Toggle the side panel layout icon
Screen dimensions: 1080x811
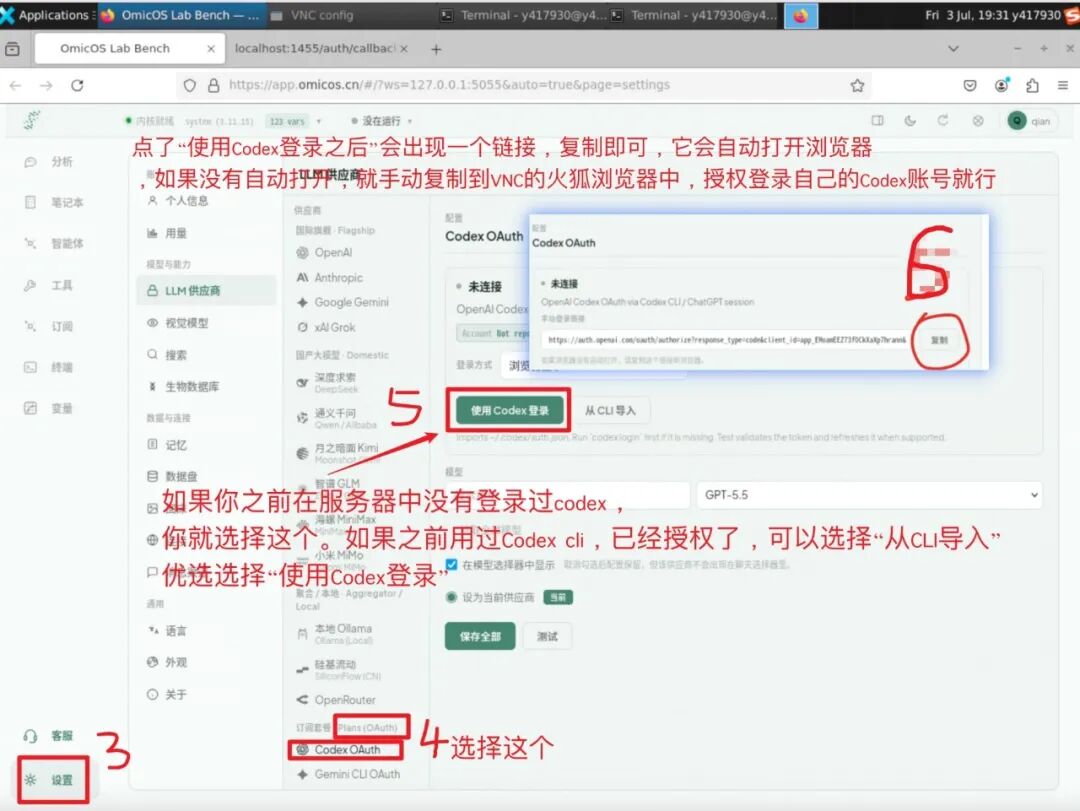(x=878, y=121)
